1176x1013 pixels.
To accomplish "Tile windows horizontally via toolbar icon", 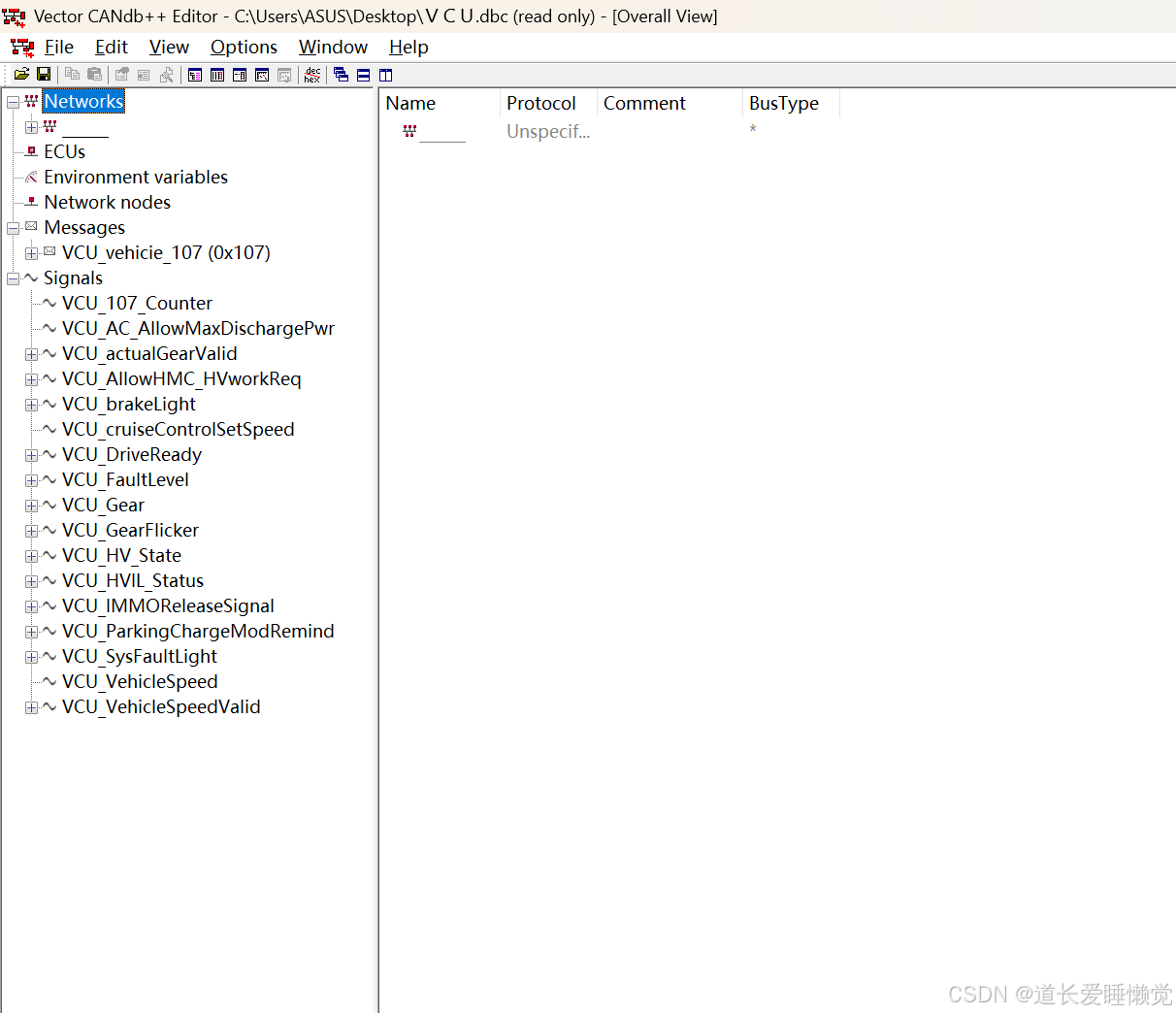I will [x=364, y=75].
